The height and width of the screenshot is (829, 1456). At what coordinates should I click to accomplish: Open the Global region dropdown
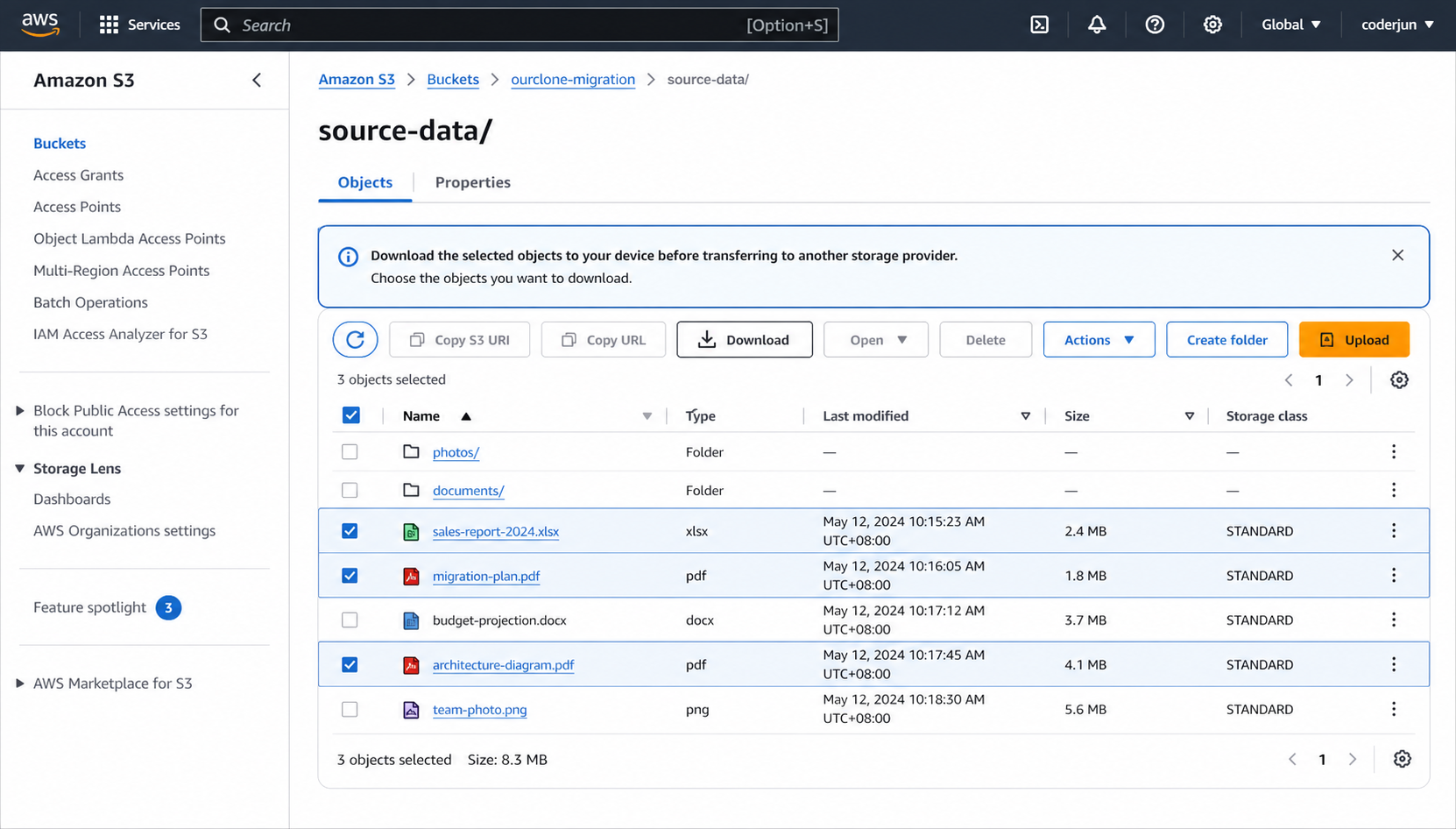[x=1290, y=25]
